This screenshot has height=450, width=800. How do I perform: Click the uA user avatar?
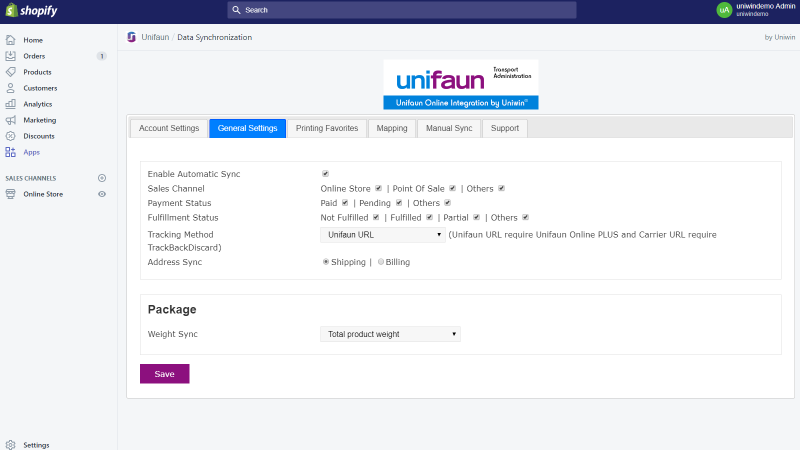[x=724, y=10]
